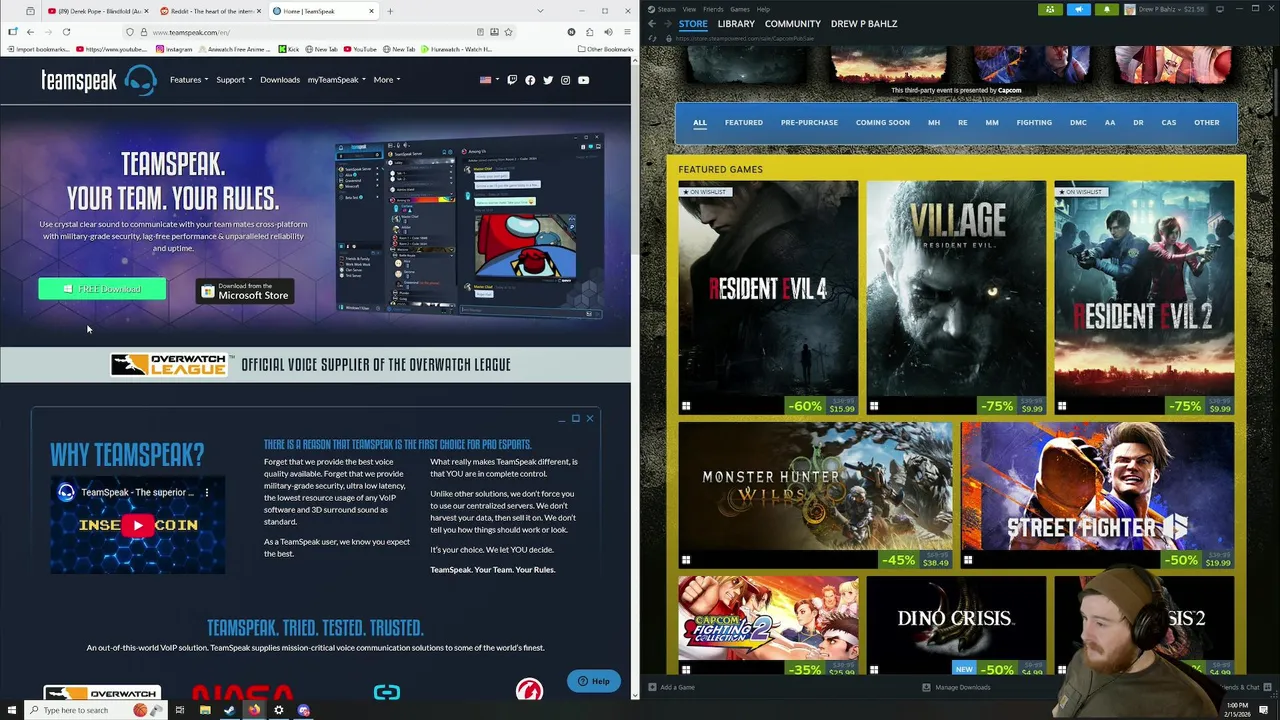This screenshot has height=720, width=1280.
Task: Go back in Steam client
Action: coord(652,23)
